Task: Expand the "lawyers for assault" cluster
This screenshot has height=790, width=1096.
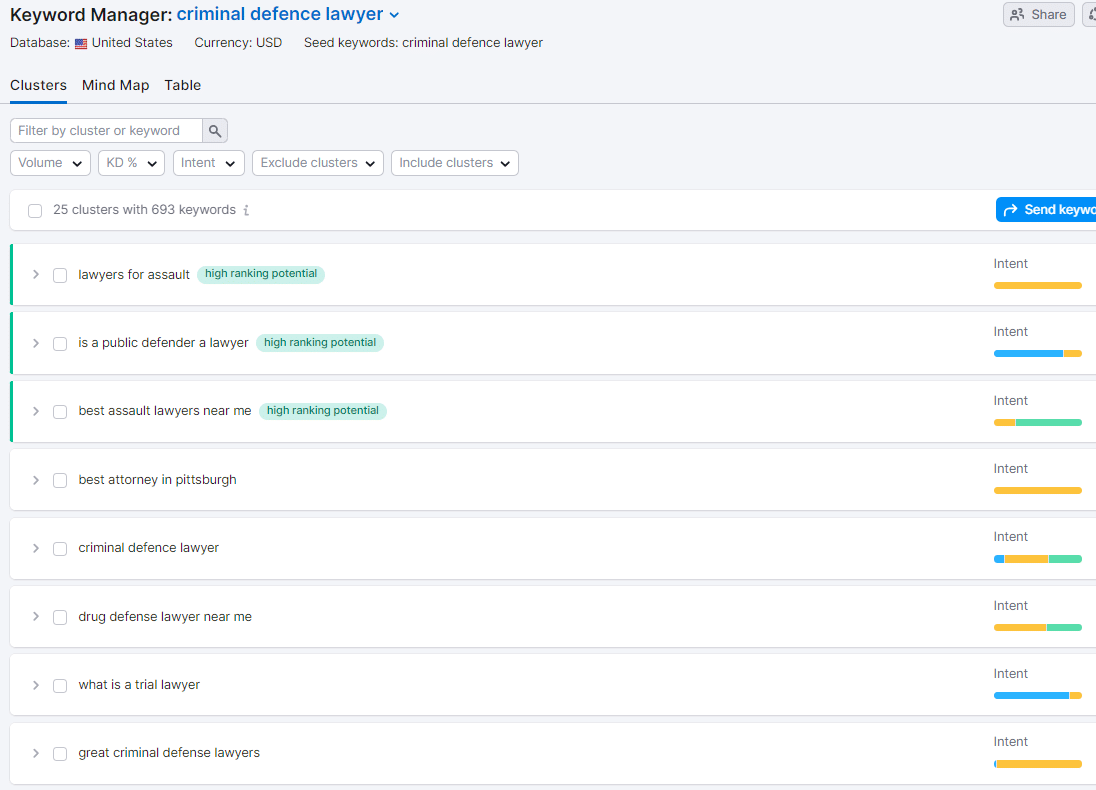Action: (35, 274)
